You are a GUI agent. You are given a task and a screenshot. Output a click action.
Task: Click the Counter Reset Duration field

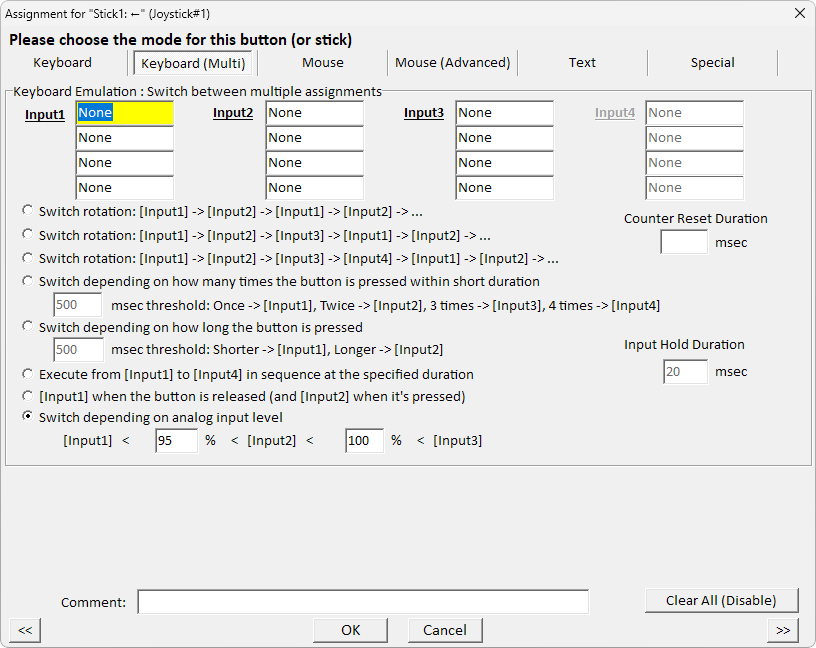click(684, 241)
